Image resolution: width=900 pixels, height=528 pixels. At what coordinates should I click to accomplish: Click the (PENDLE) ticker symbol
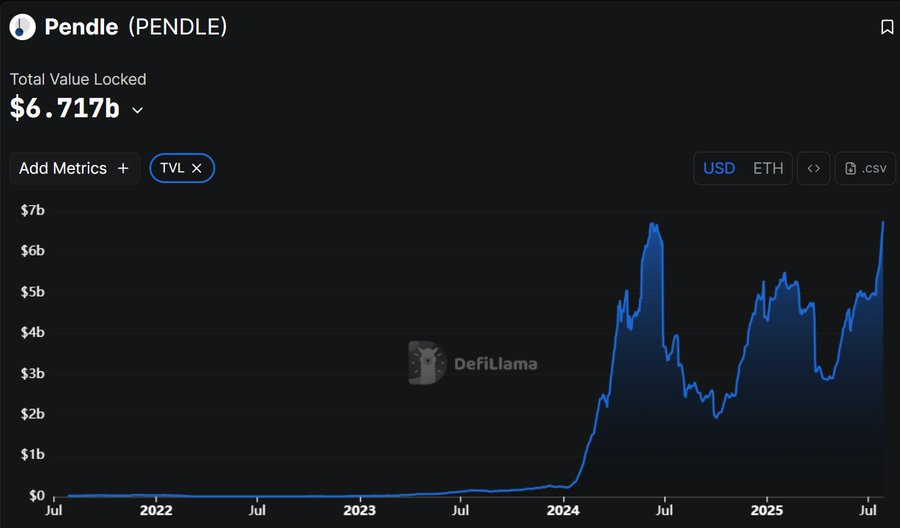[177, 27]
